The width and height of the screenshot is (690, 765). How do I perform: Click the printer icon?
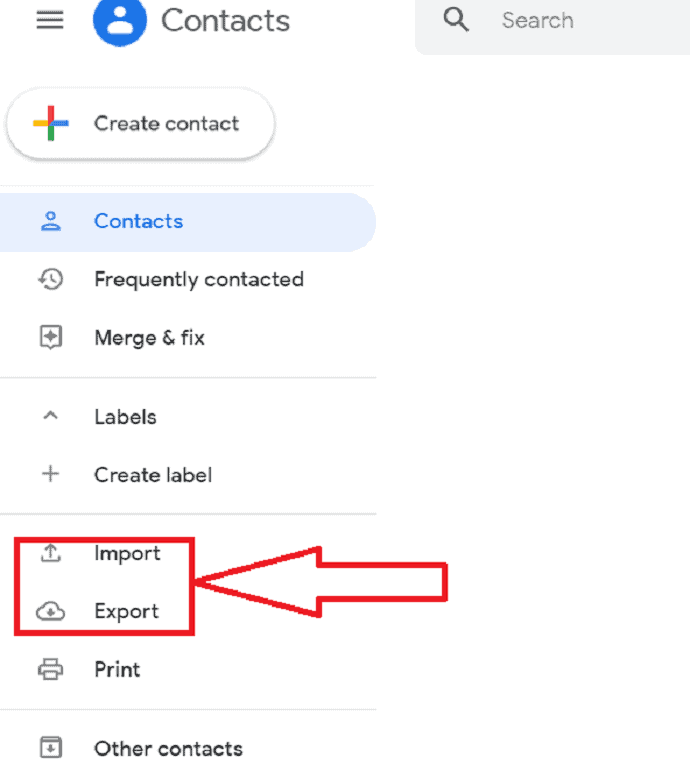51,669
